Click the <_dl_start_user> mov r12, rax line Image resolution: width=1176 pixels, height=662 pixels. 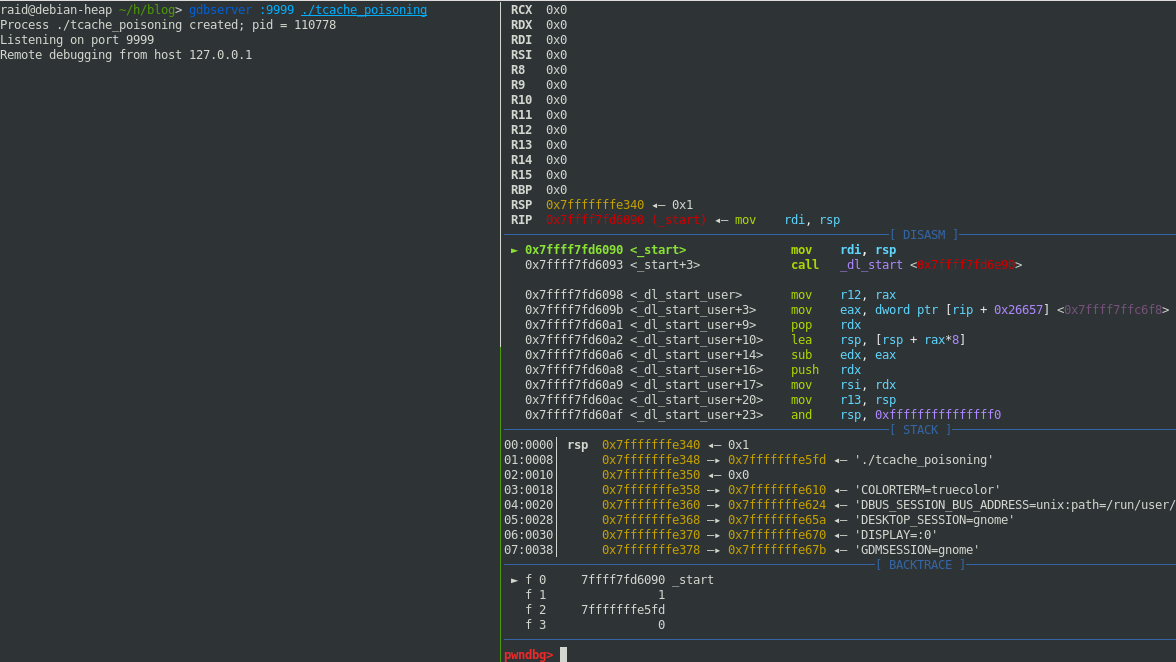(x=710, y=295)
